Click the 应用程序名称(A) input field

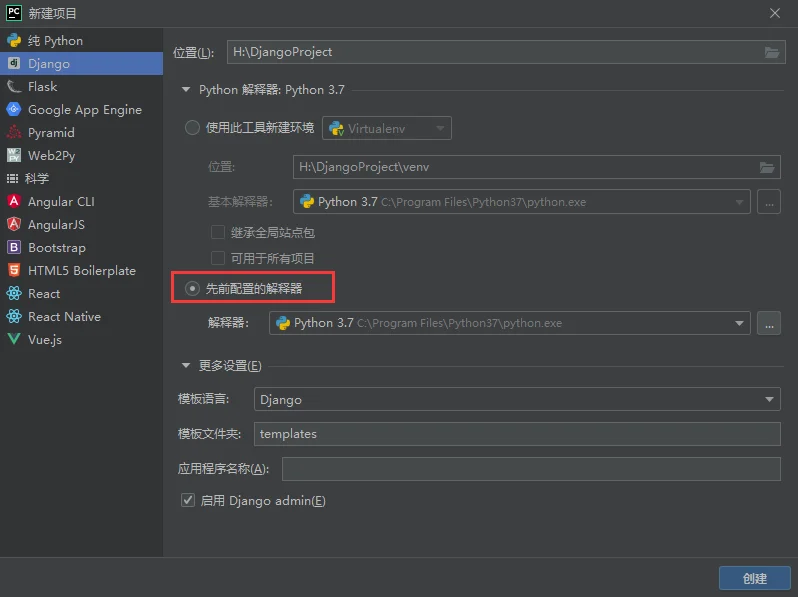[x=531, y=469]
